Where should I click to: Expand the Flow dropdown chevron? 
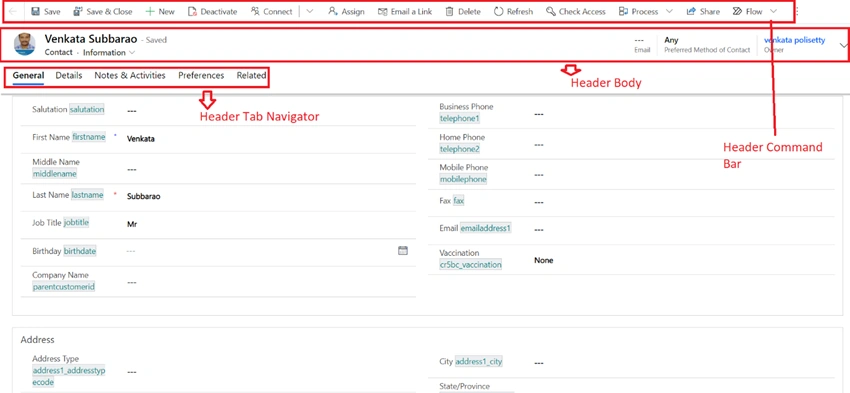pos(774,11)
